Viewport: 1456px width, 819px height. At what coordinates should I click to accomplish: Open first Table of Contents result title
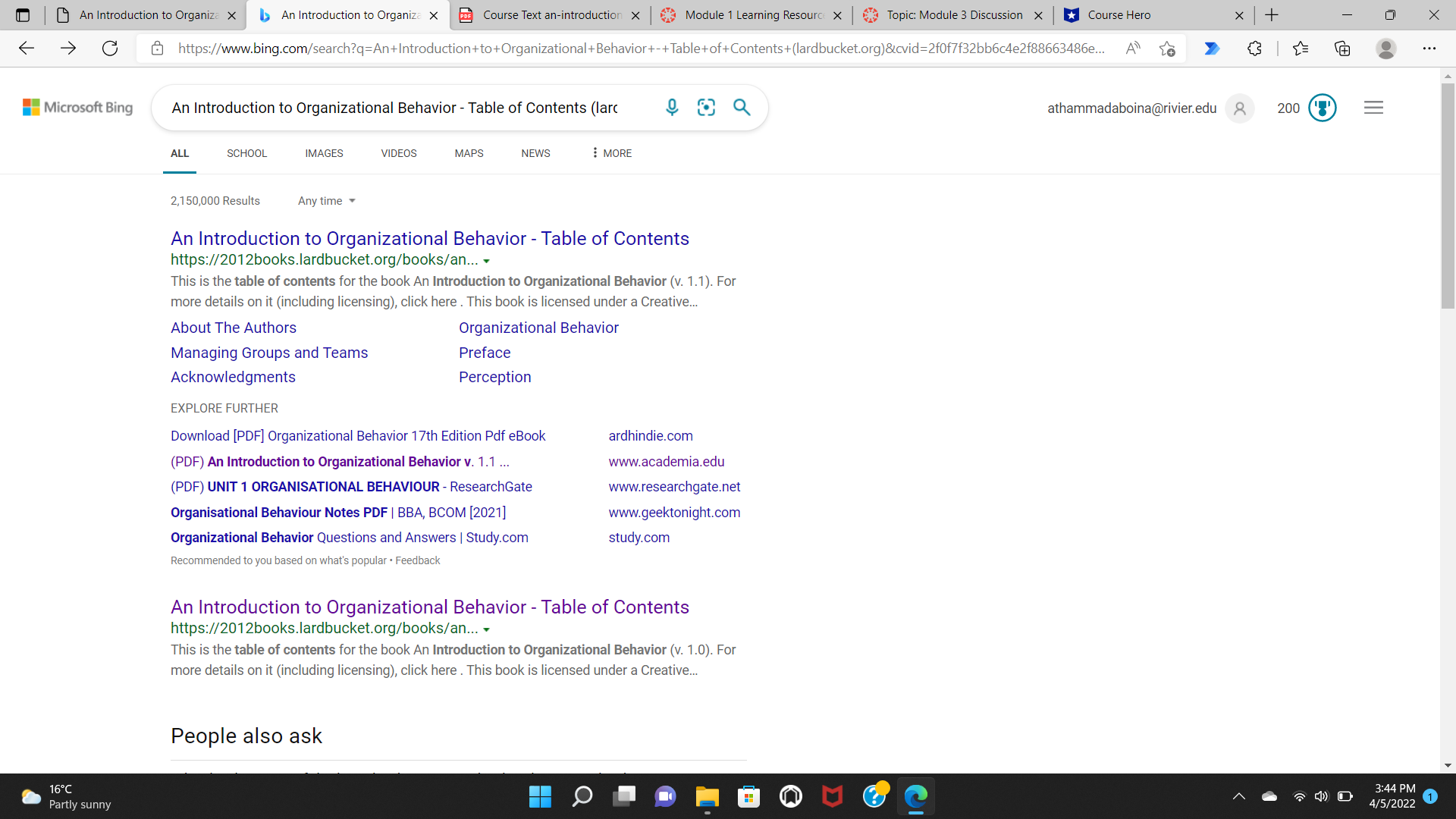(x=430, y=239)
